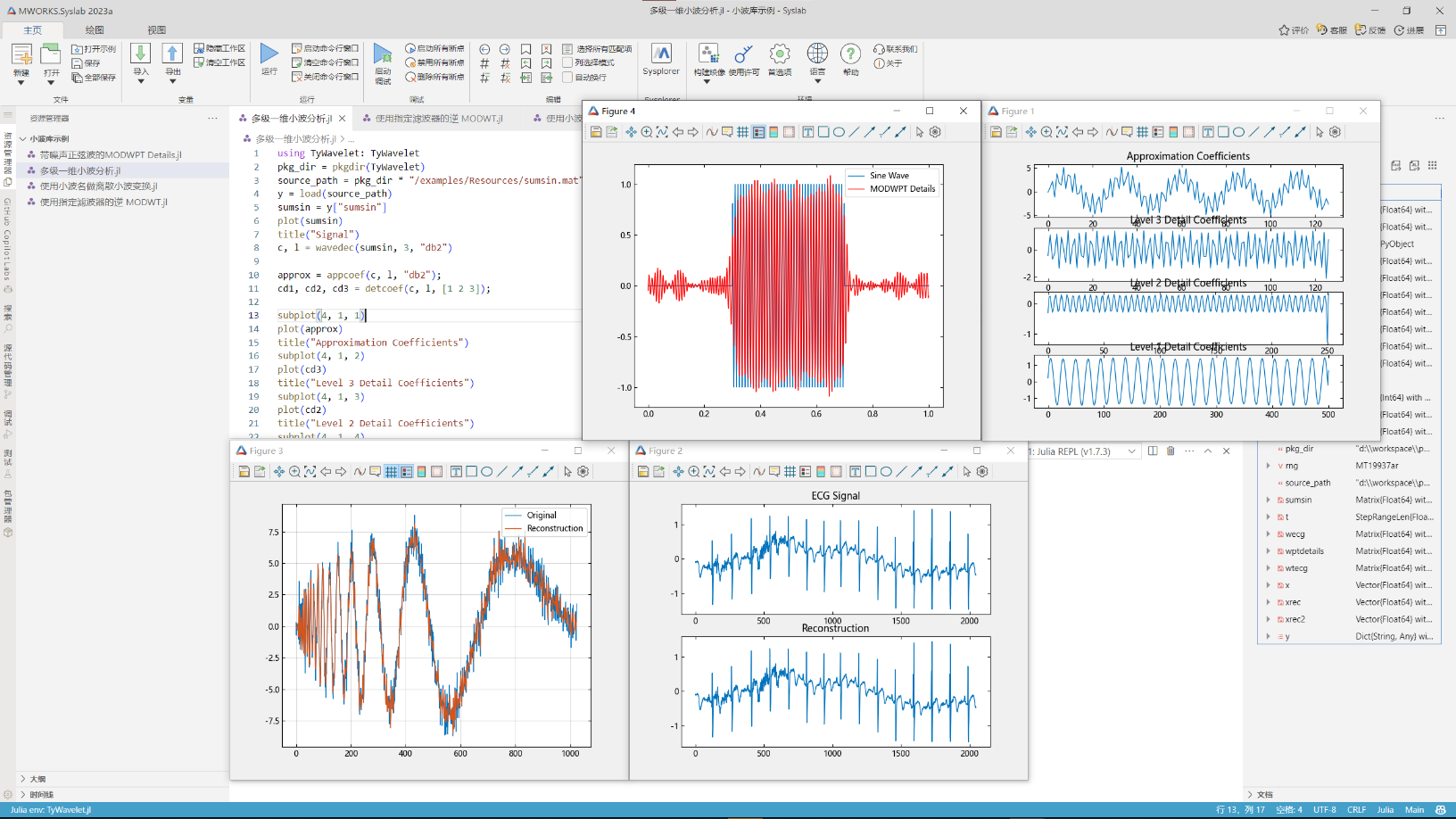Enable the 自动换行 auto-wrap checkbox
The height and width of the screenshot is (819, 1456).
tap(567, 78)
